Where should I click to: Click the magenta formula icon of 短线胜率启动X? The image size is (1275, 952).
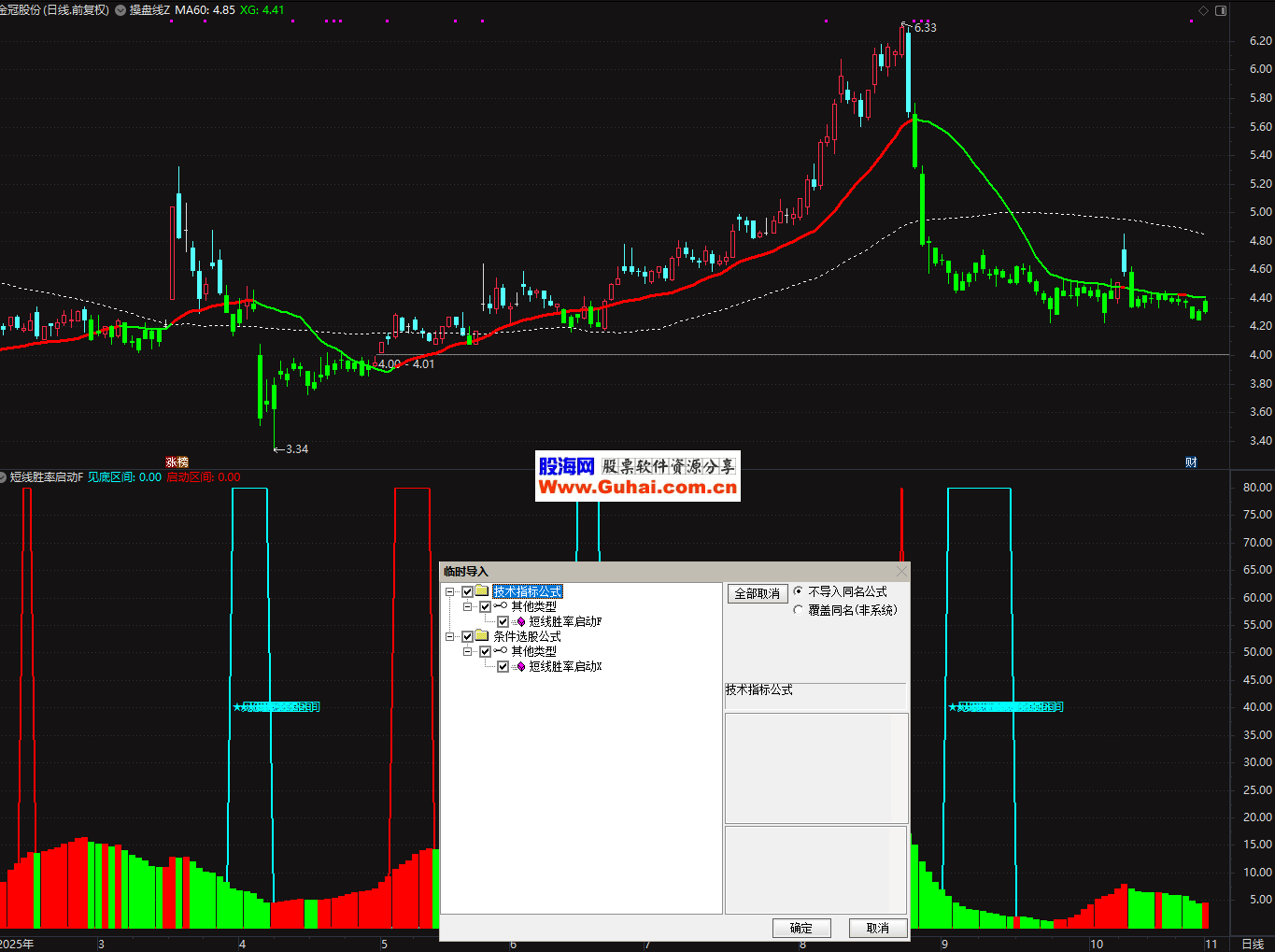519,666
